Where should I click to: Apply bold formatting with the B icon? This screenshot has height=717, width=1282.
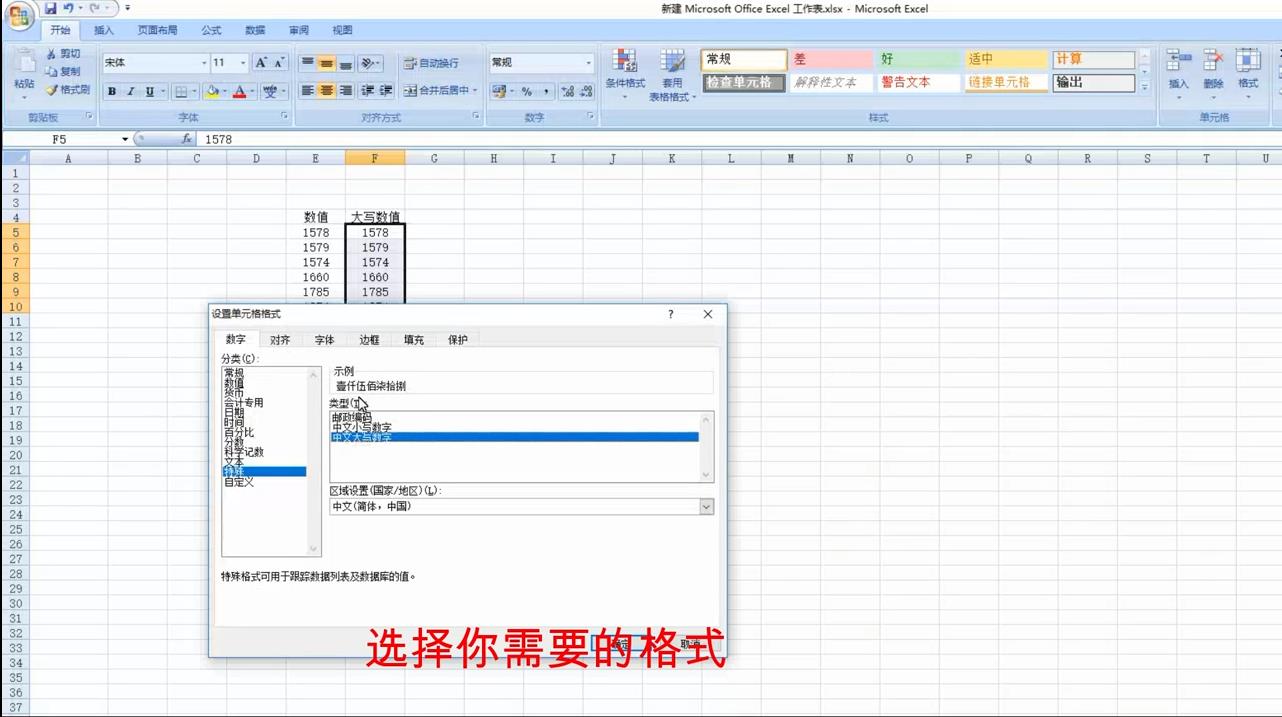[x=113, y=91]
